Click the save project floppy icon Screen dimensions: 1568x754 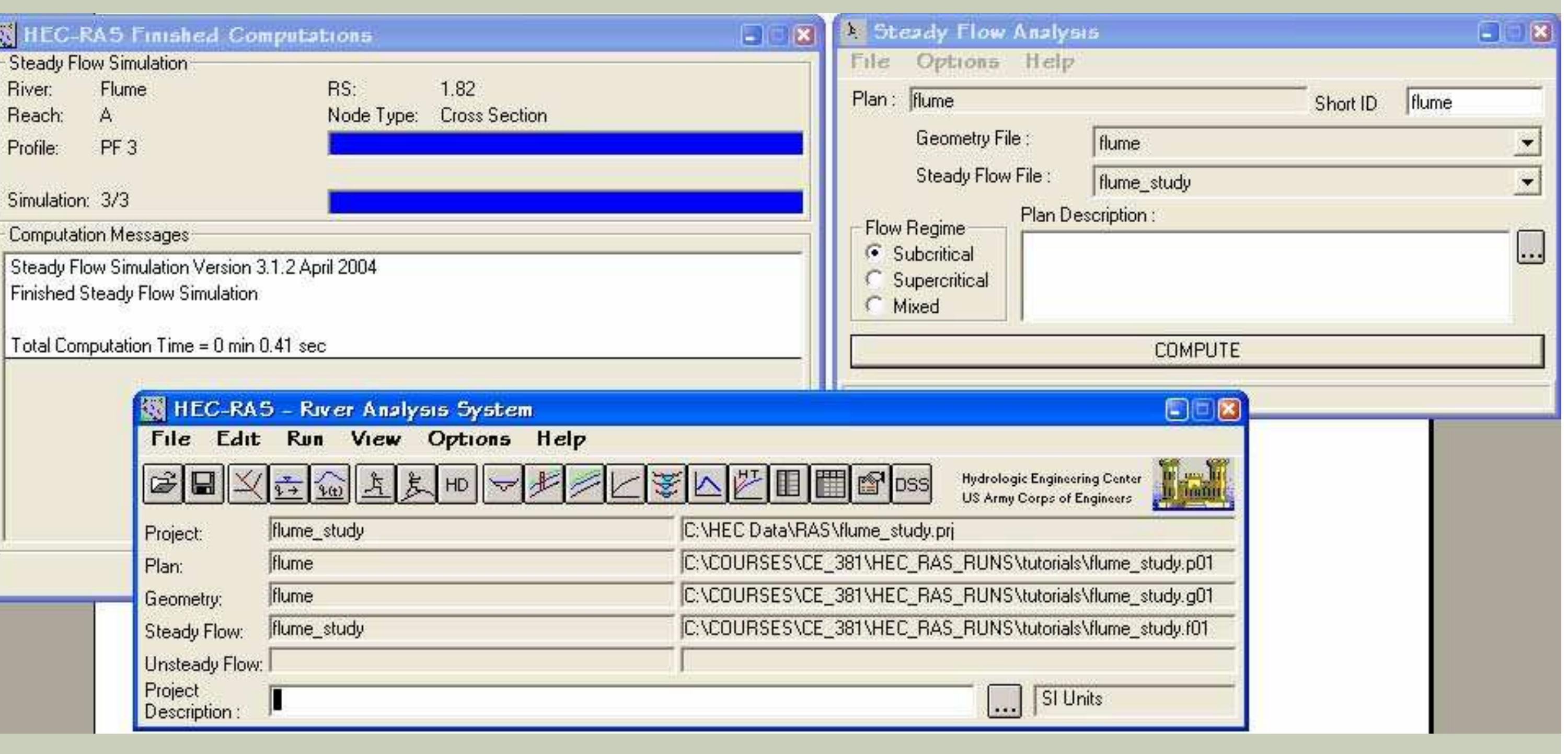click(203, 485)
